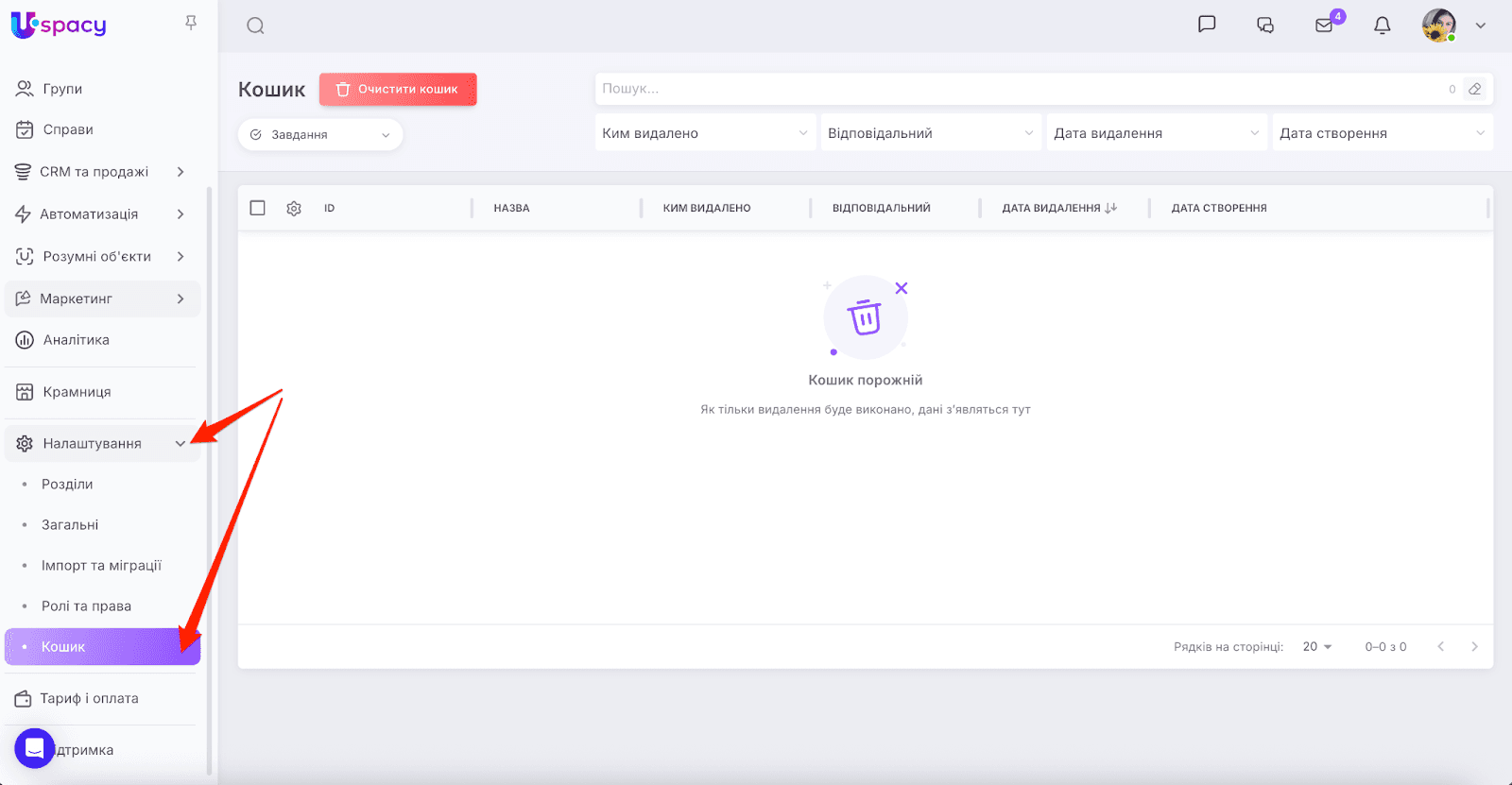Expand the user account menu chevron
Screen dimensions: 1512x785
coord(1481,26)
